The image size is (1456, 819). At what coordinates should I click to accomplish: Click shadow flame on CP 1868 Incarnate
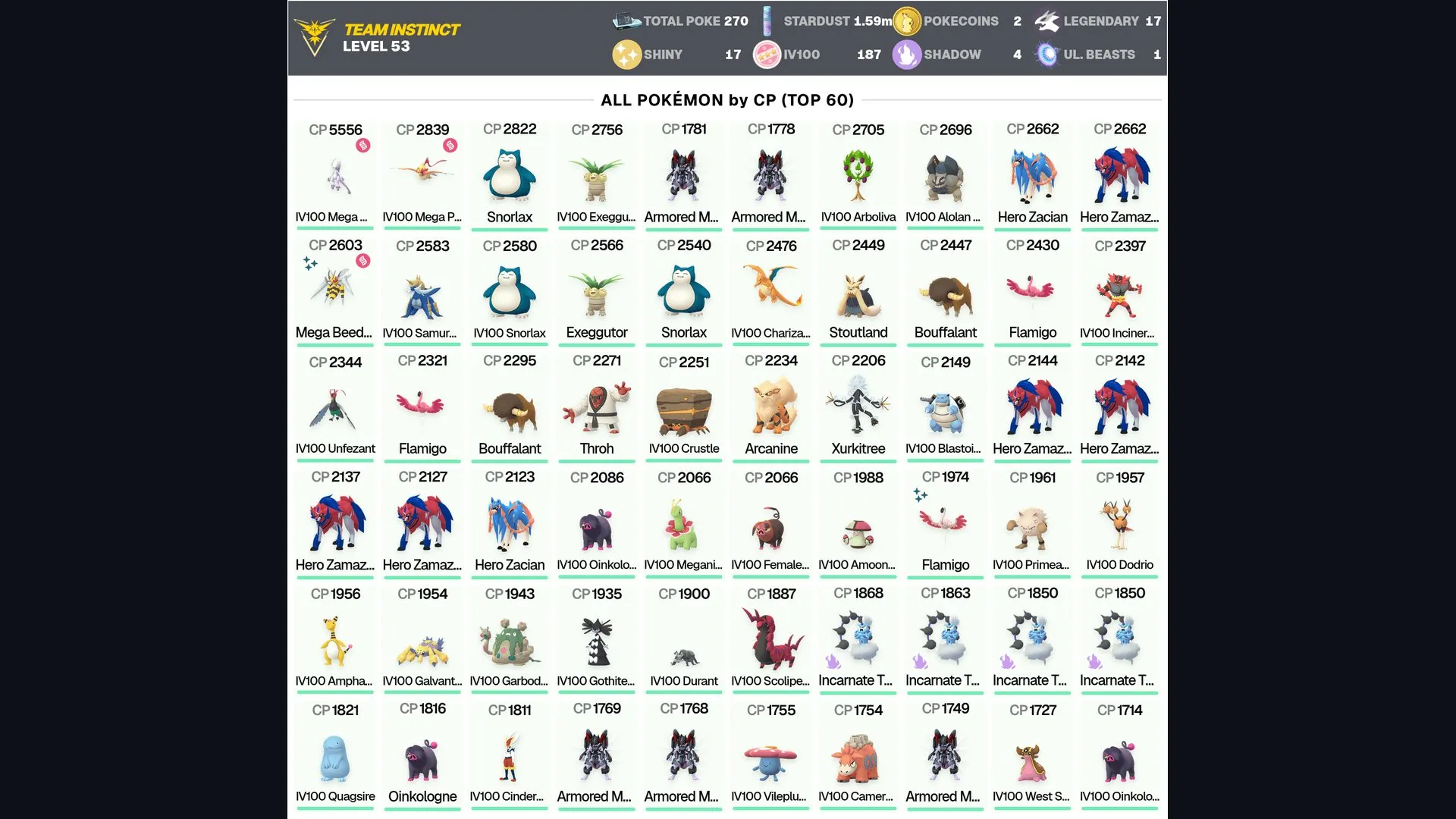pyautogui.click(x=832, y=661)
